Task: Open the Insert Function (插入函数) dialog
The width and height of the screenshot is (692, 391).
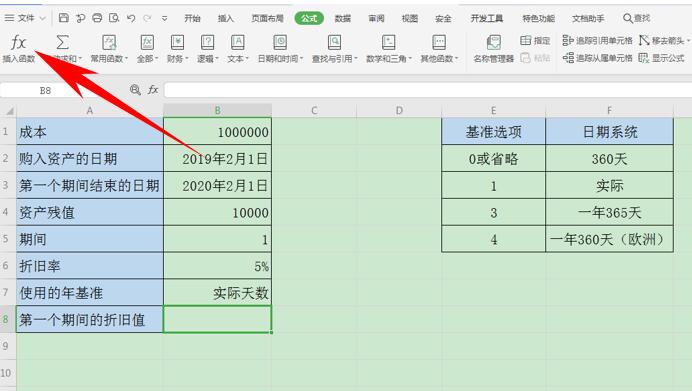Action: 18,48
